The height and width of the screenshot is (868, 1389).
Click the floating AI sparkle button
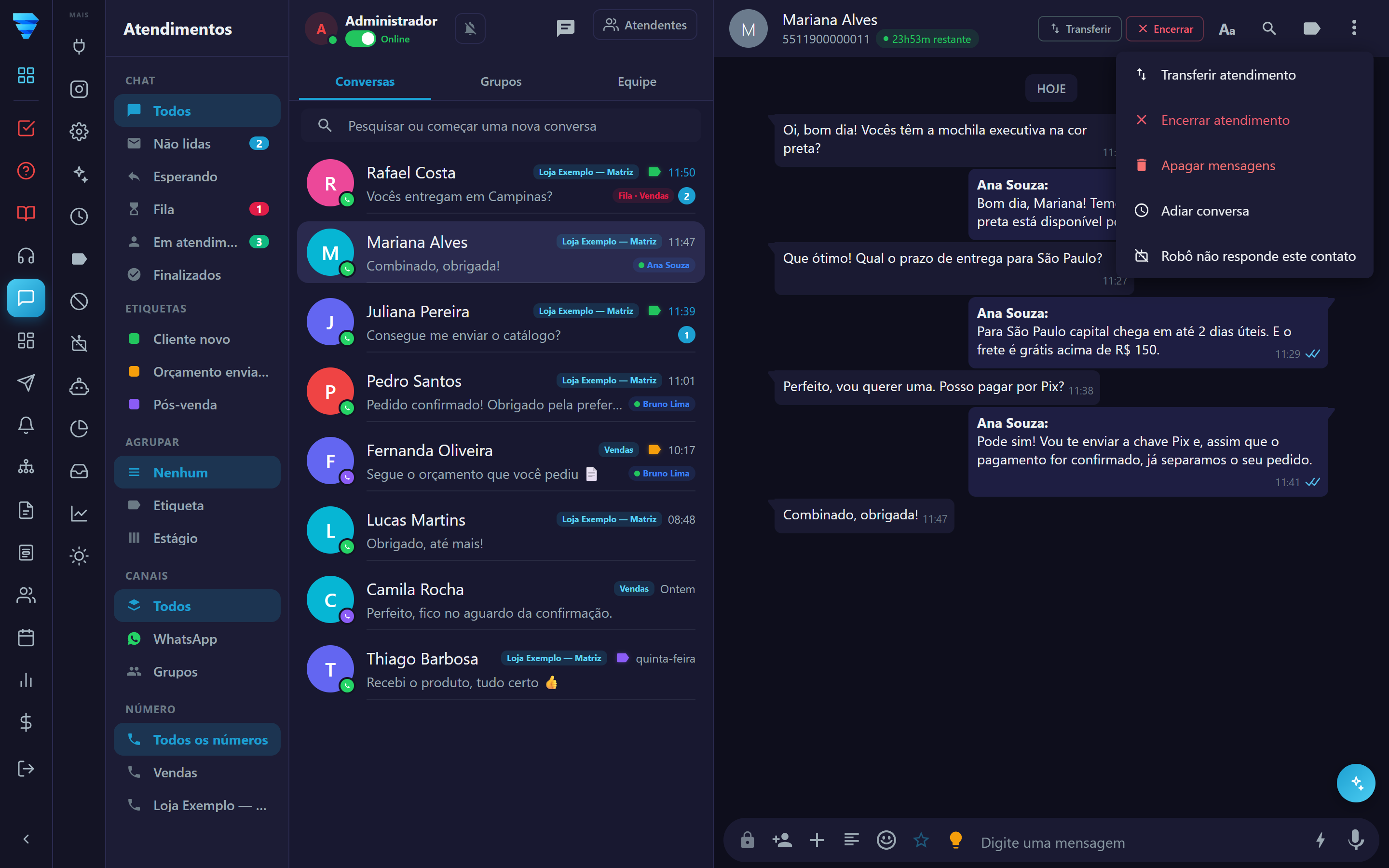pyautogui.click(x=1356, y=783)
